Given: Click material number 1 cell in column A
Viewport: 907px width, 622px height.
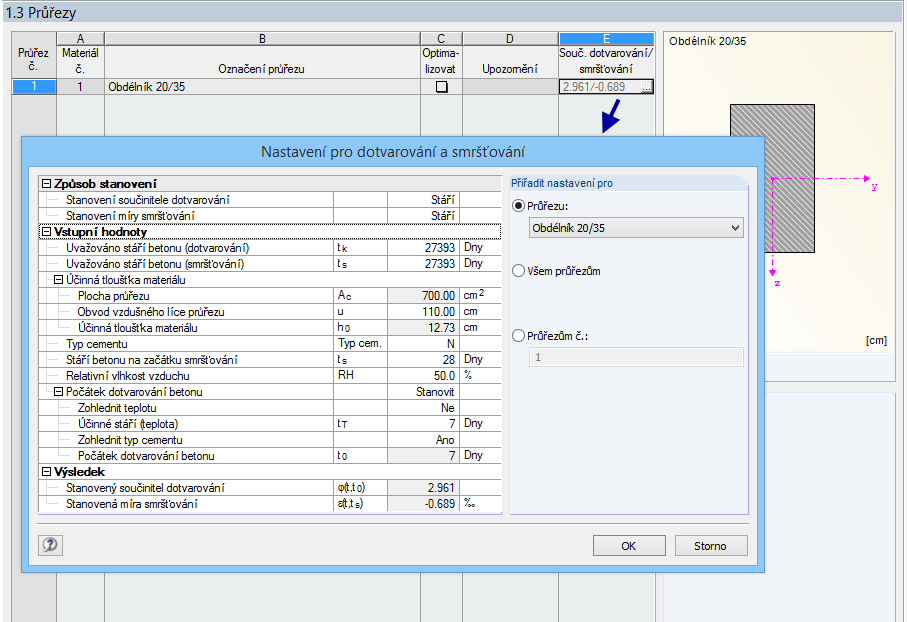Looking at the screenshot, I should pos(80,87).
